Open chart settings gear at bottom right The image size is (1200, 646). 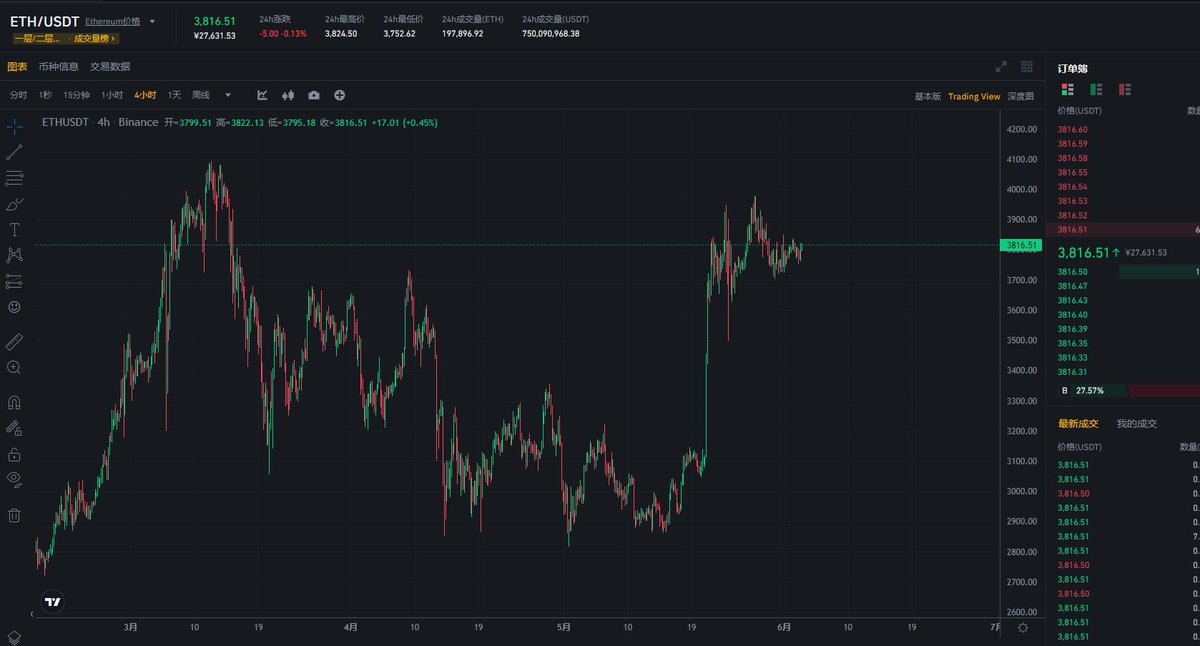[x=1022, y=627]
